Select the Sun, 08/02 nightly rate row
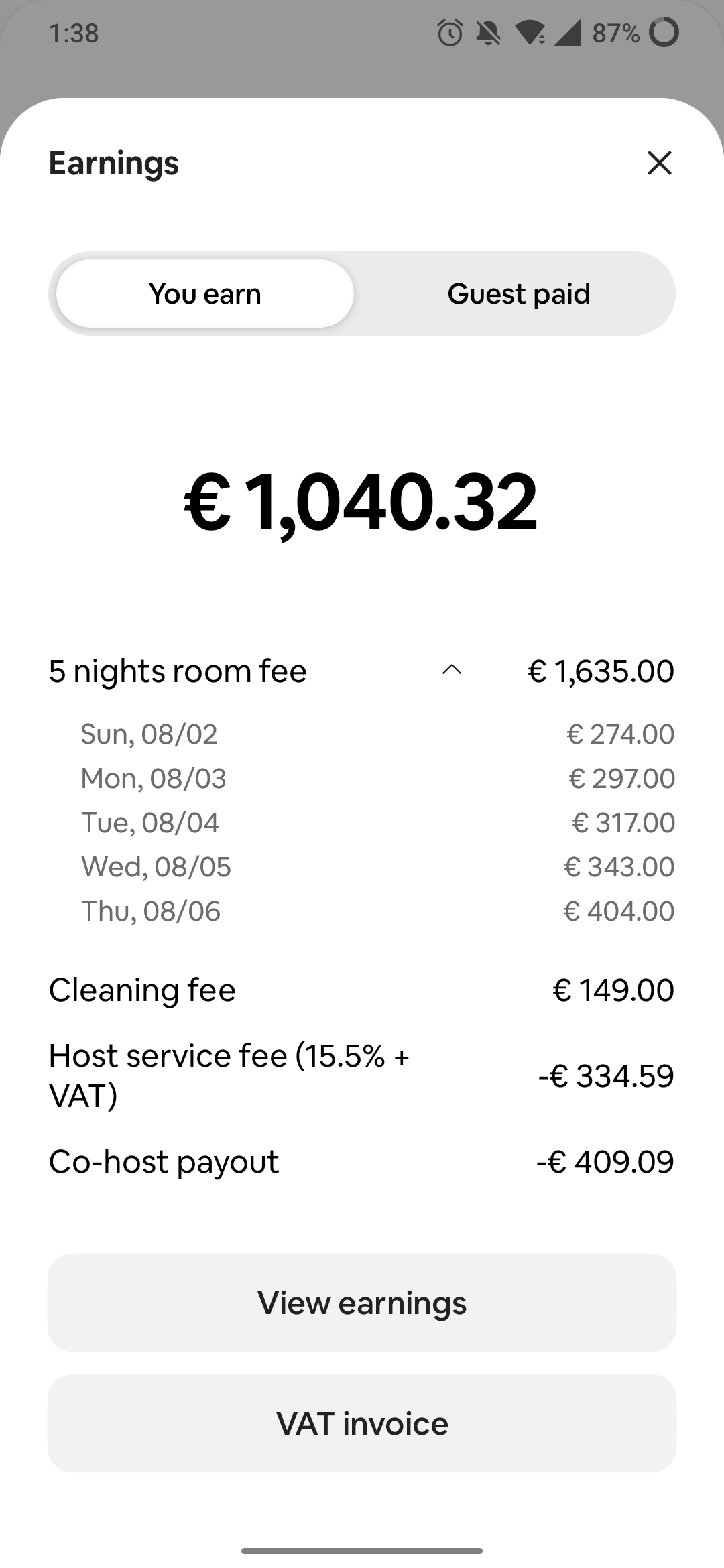Screen dimensions: 724x1568 click(377, 734)
